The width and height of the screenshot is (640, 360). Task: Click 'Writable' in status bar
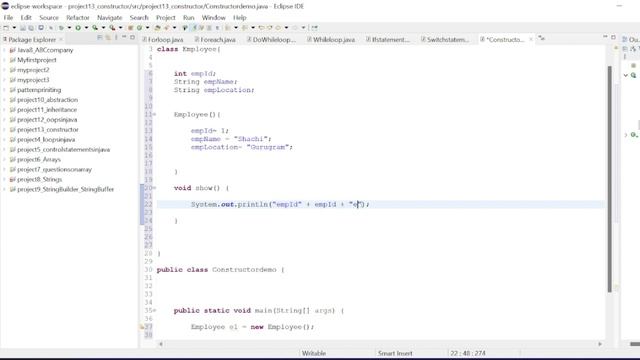[313, 353]
